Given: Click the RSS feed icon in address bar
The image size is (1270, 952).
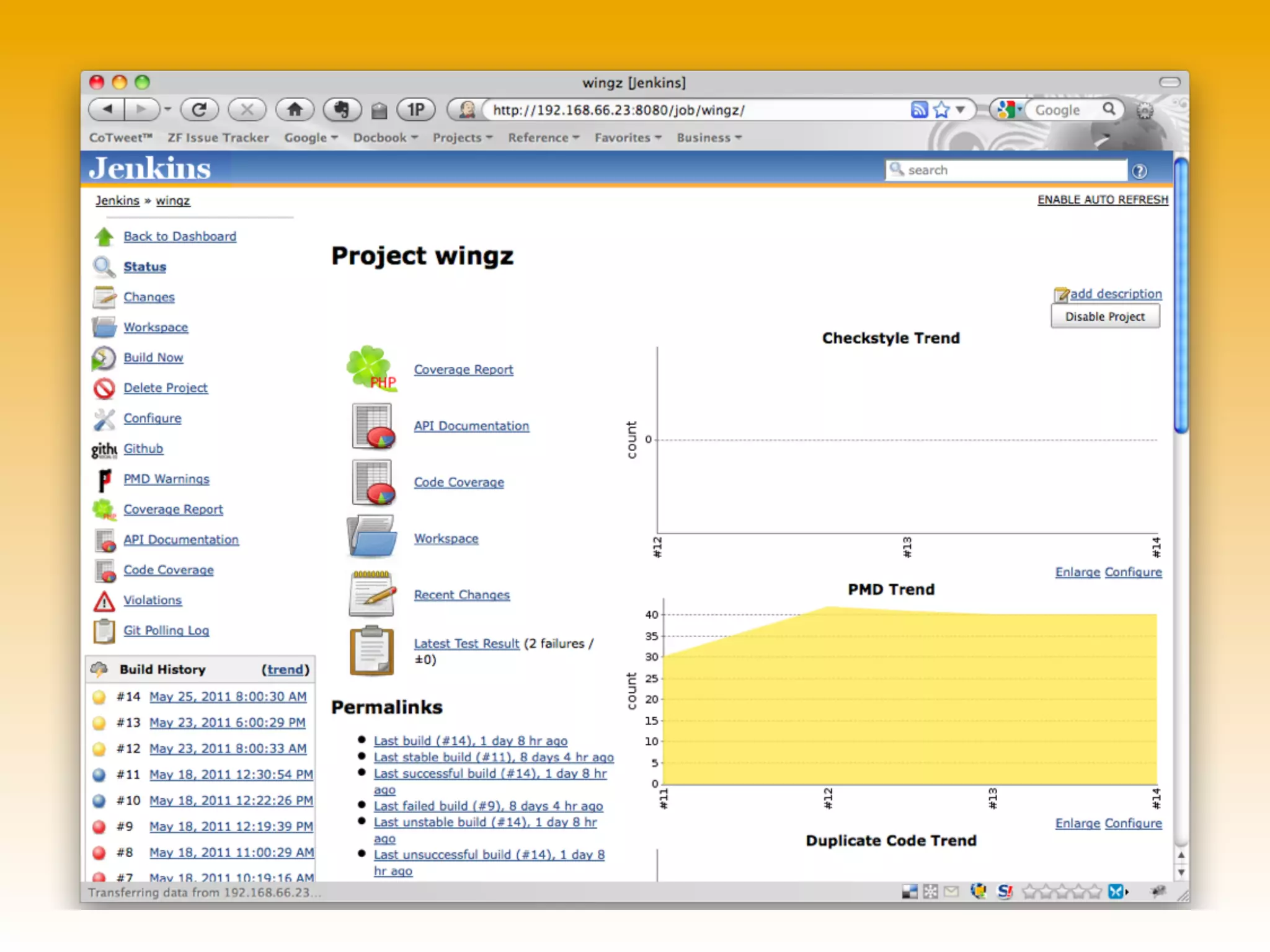Looking at the screenshot, I should [919, 110].
